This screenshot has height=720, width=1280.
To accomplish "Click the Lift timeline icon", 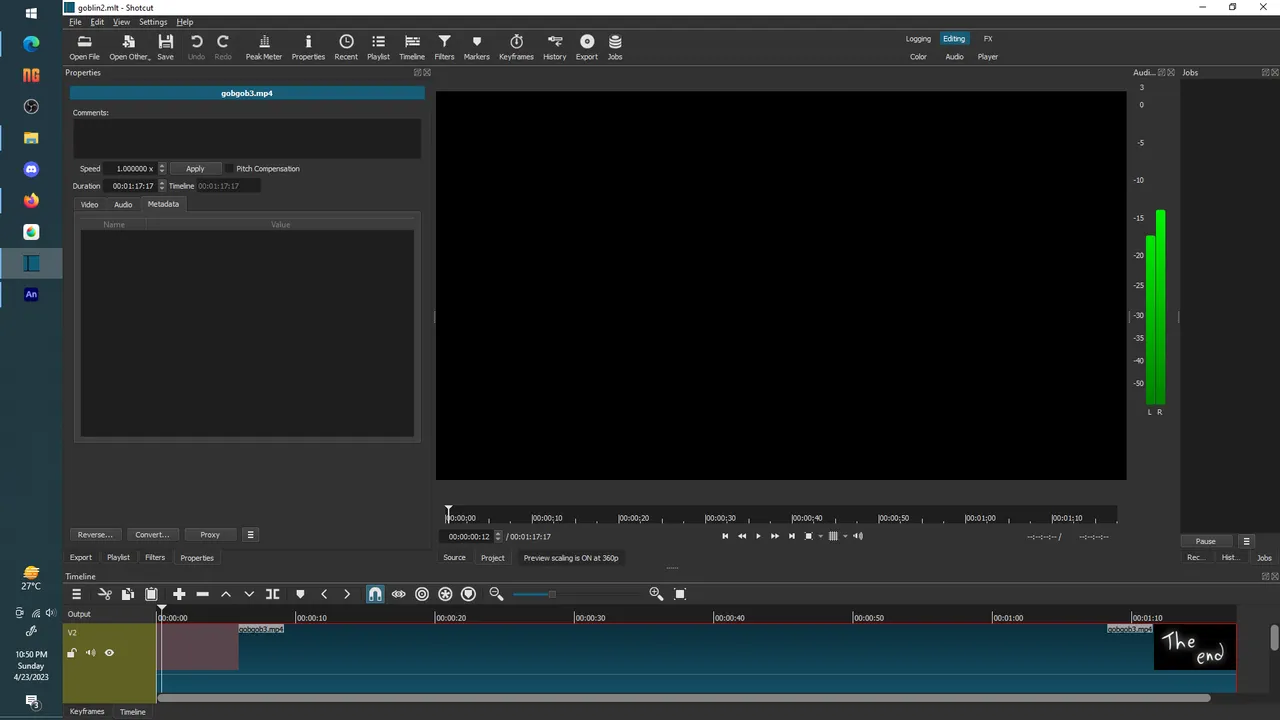I will (x=226, y=594).
